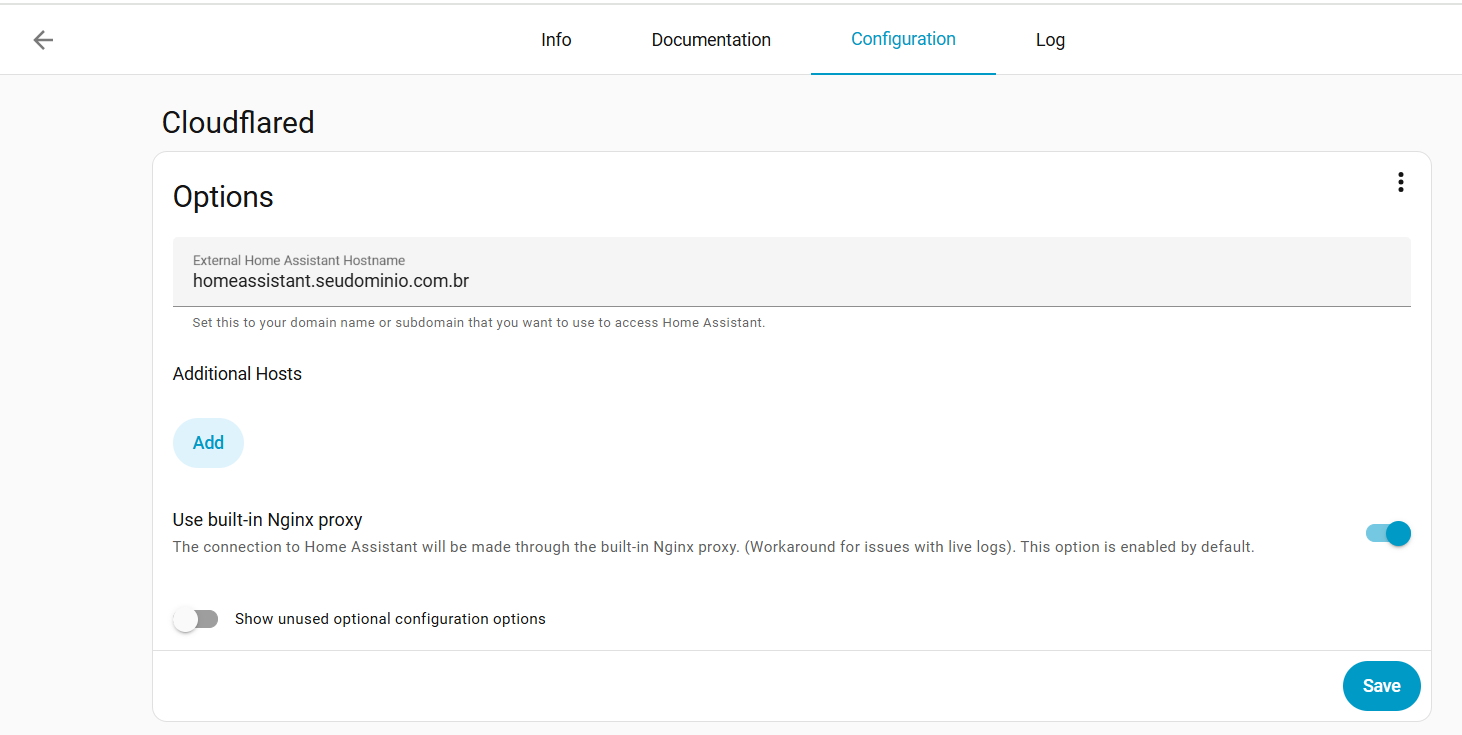The image size is (1462, 735).
Task: View the Log tab
Action: pyautogui.click(x=1050, y=39)
